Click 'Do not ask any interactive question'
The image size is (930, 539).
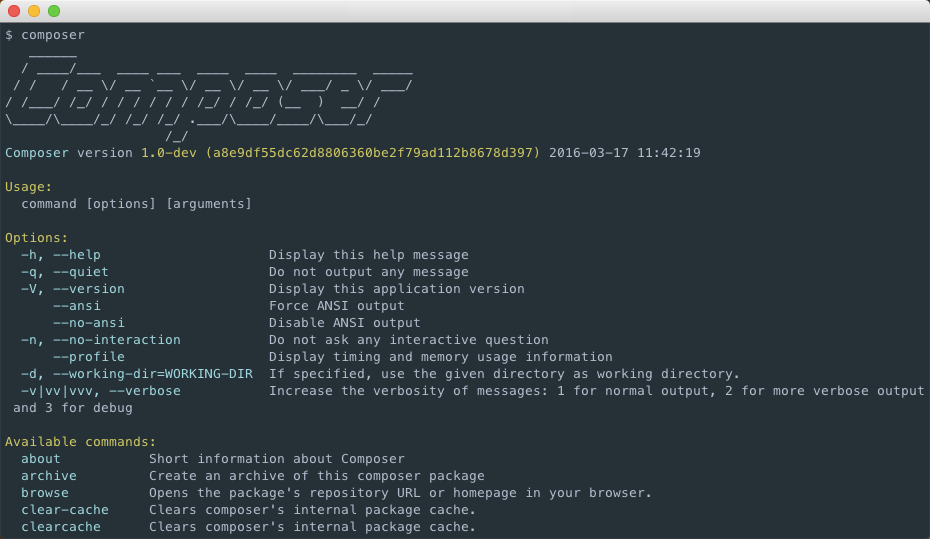pos(409,340)
